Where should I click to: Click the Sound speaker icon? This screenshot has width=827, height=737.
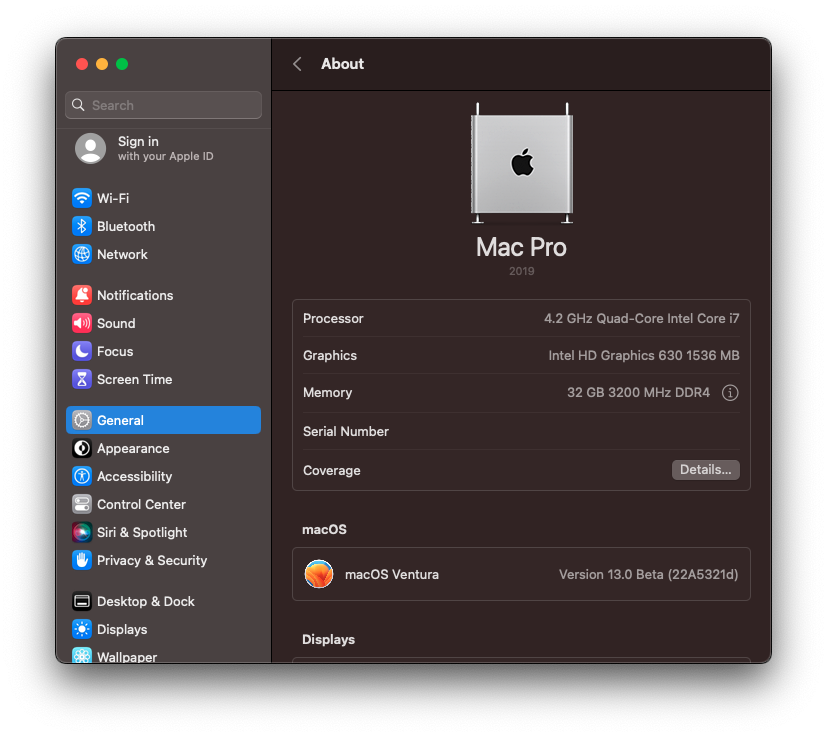(82, 323)
